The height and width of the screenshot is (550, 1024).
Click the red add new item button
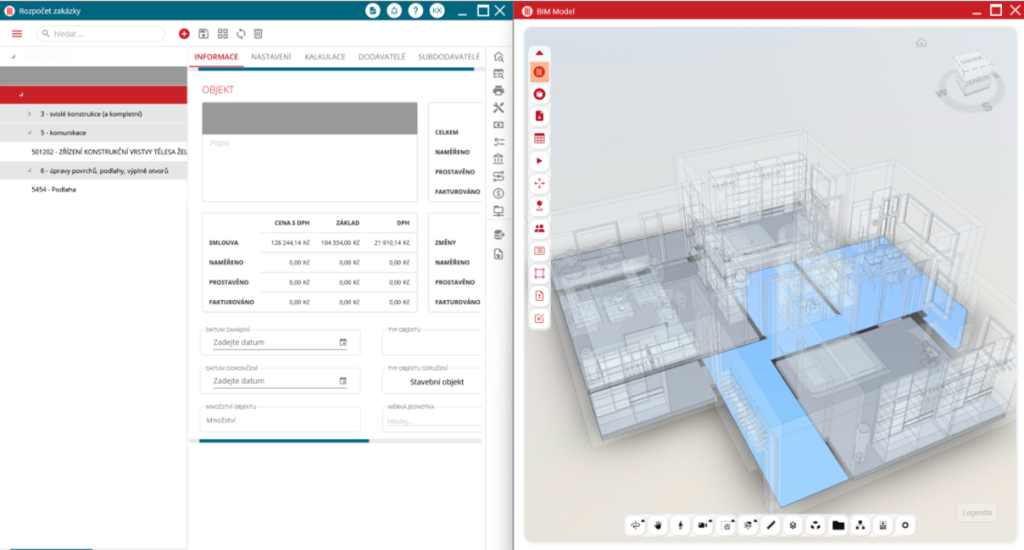[184, 34]
